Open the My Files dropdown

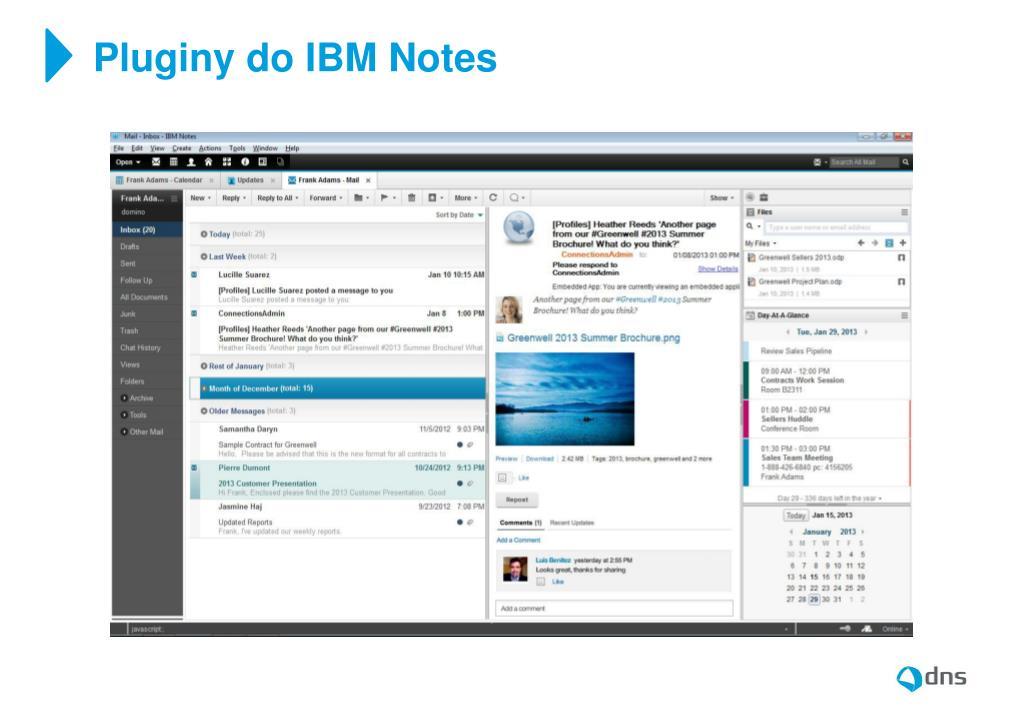coord(761,243)
